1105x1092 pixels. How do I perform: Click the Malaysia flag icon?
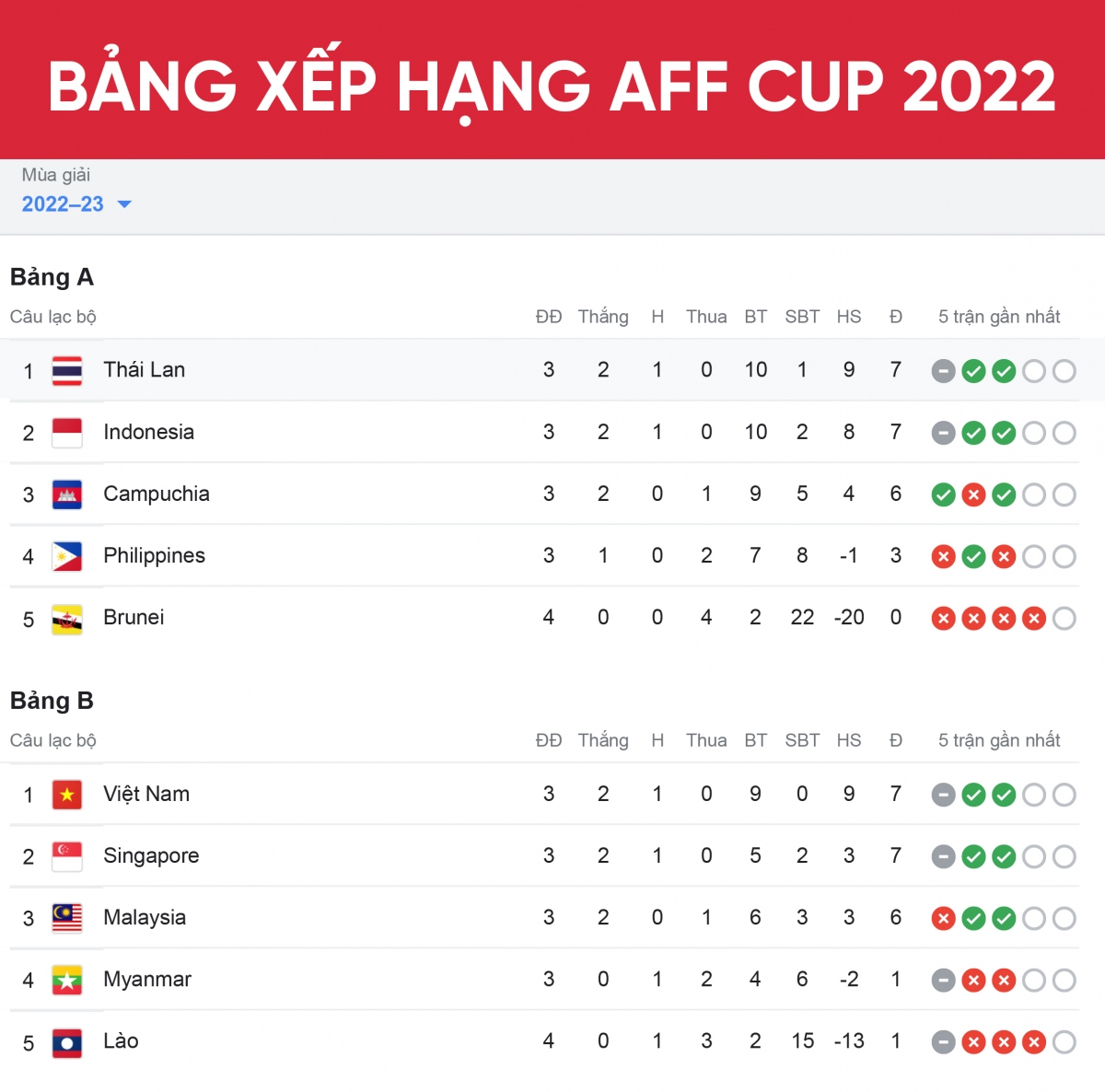tap(67, 918)
